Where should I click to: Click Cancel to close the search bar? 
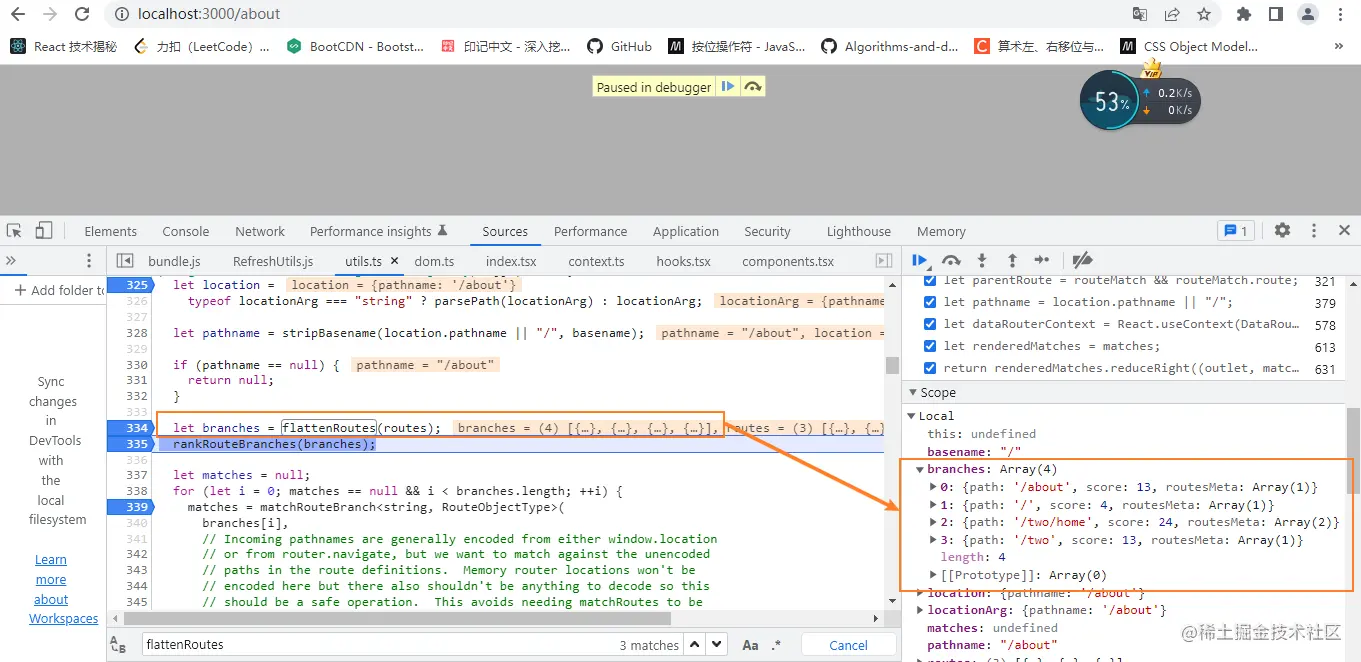click(x=848, y=644)
